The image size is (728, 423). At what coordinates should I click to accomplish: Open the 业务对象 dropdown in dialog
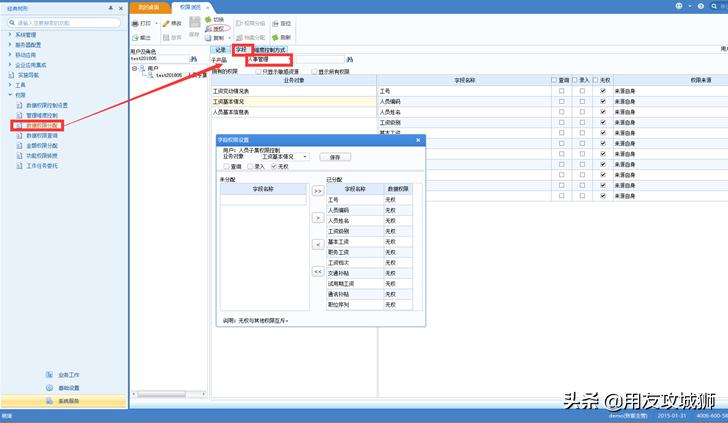tap(305, 157)
